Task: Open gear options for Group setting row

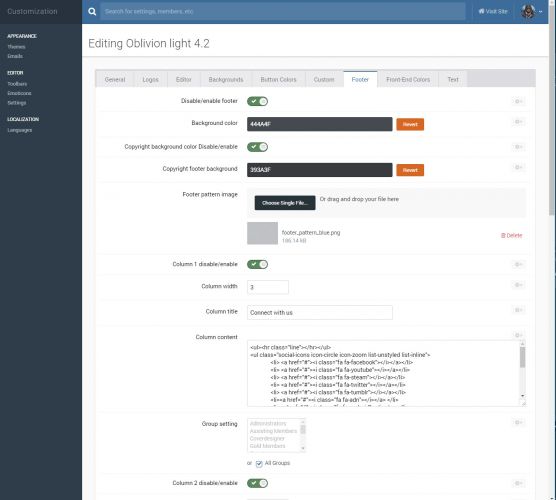Action: pos(518,422)
